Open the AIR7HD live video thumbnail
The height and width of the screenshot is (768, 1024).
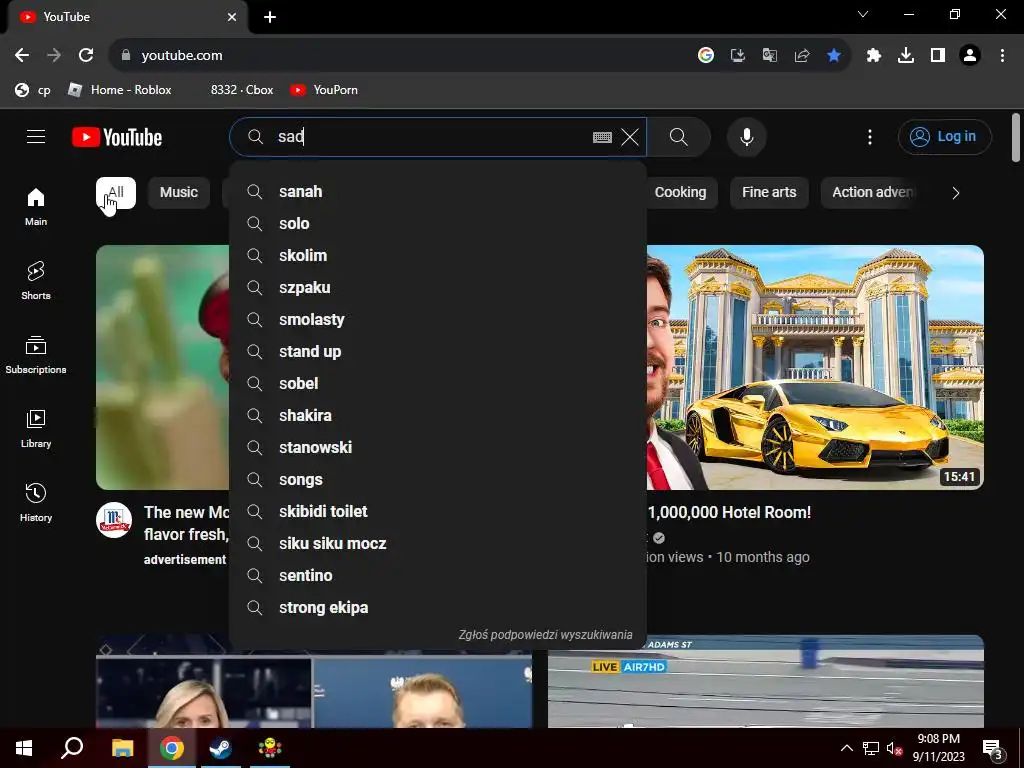765,681
